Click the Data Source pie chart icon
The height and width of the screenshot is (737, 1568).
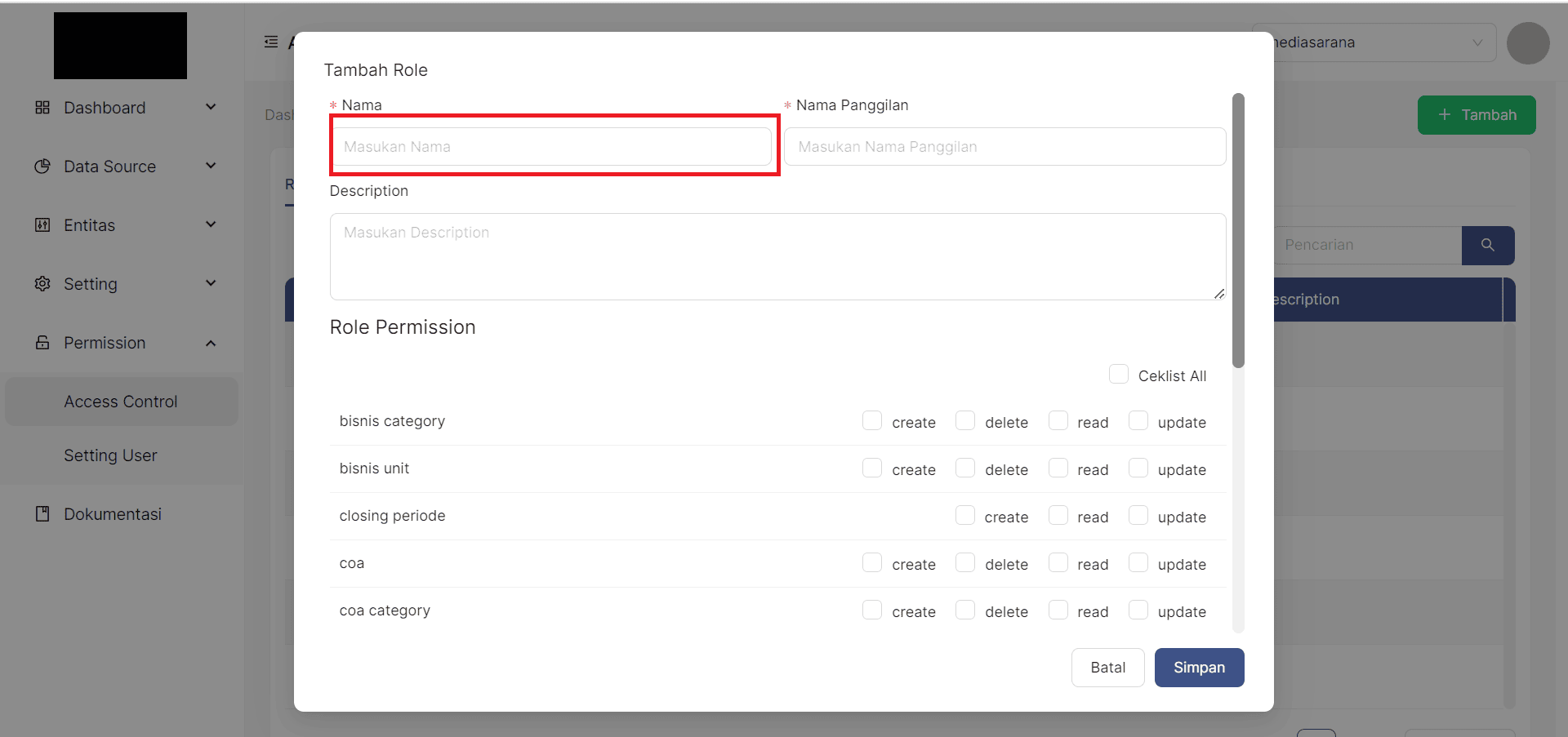[42, 166]
